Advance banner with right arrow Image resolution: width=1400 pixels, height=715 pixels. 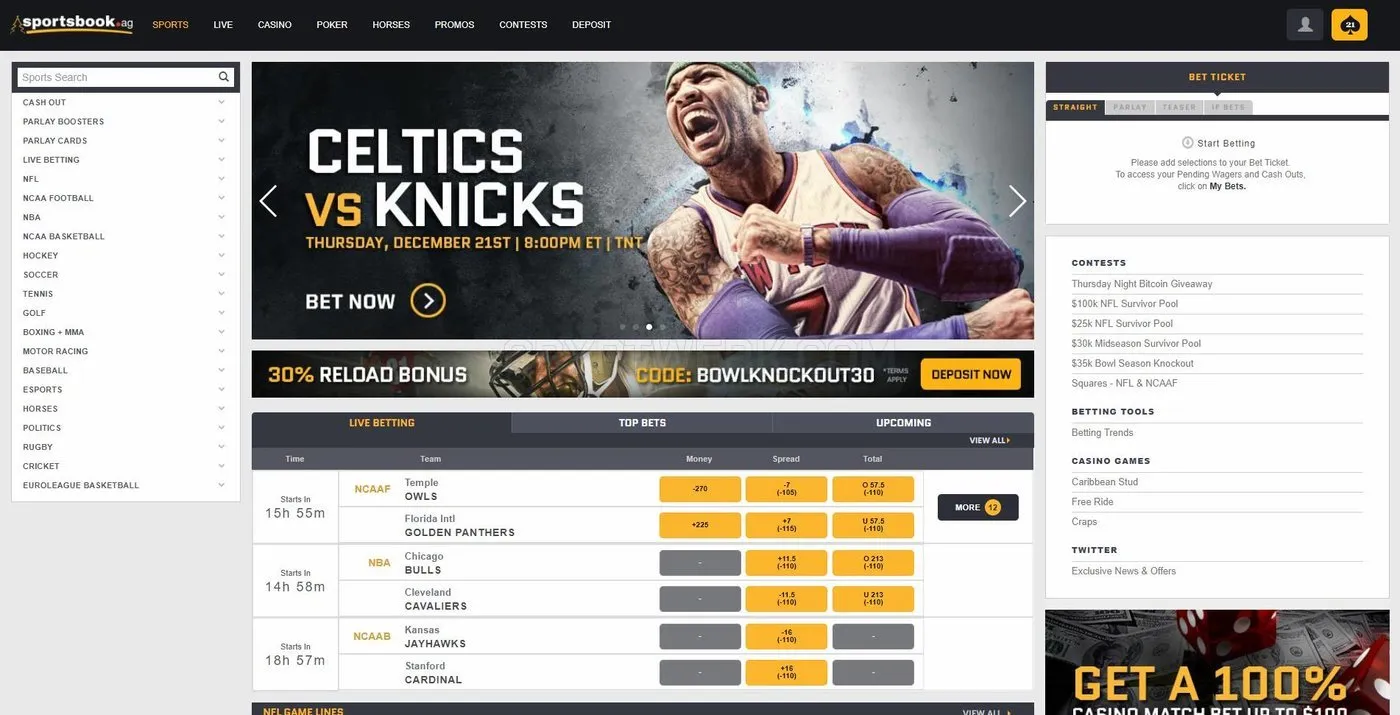[x=1017, y=201]
